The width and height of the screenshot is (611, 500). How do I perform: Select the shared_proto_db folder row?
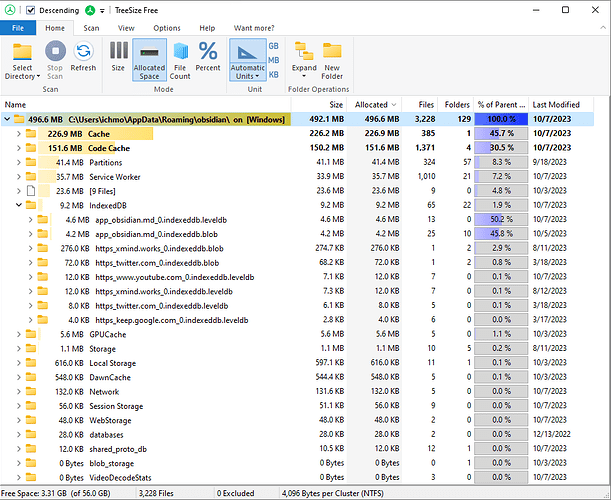pyautogui.click(x=297, y=449)
